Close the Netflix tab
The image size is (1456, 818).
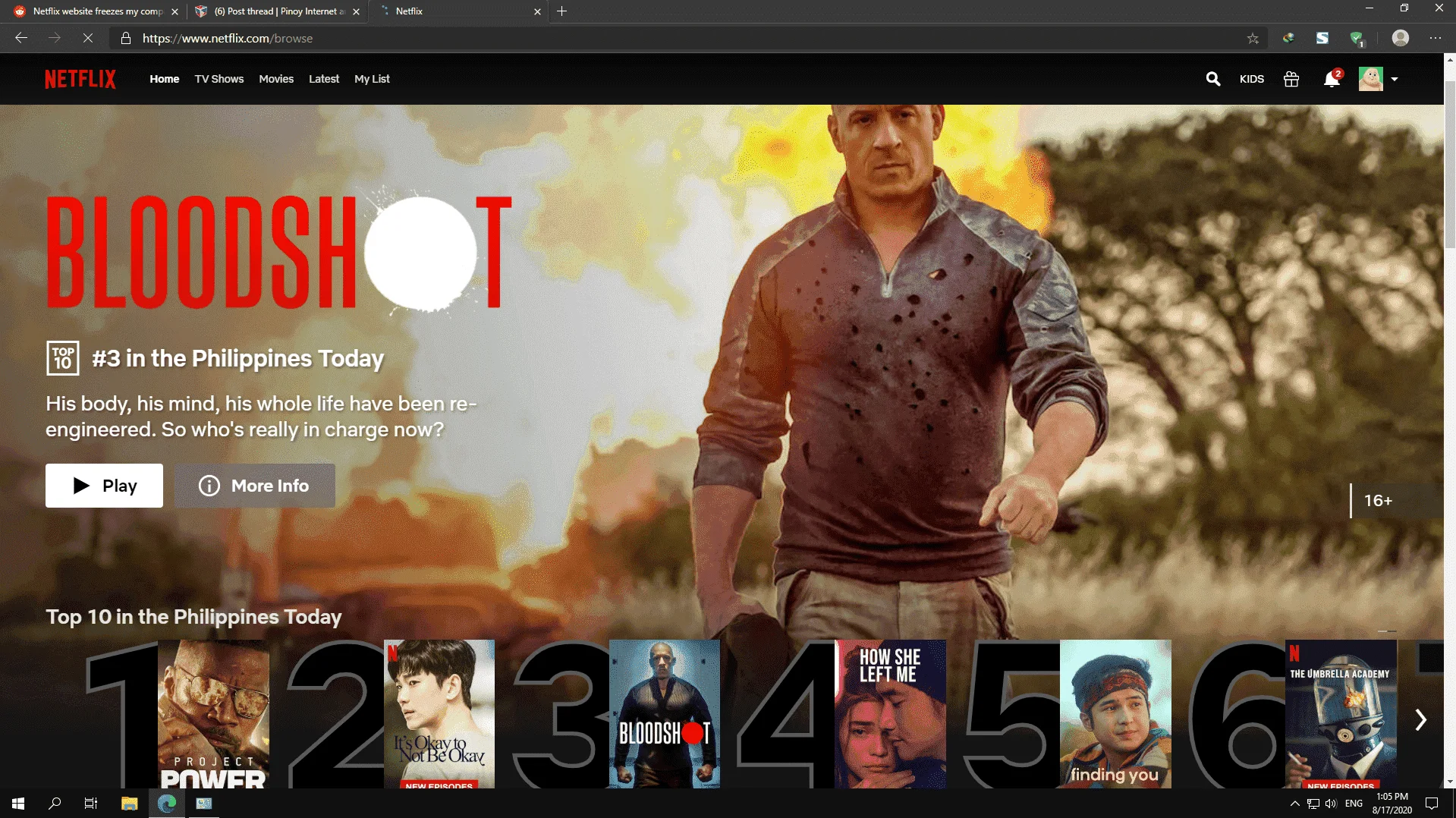point(537,11)
